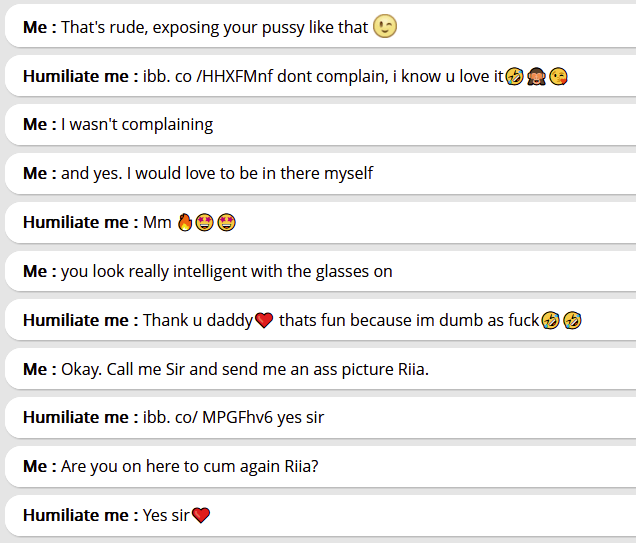Click the winking emoji in the first message
Image resolution: width=636 pixels, height=543 pixels.
click(x=385, y=27)
